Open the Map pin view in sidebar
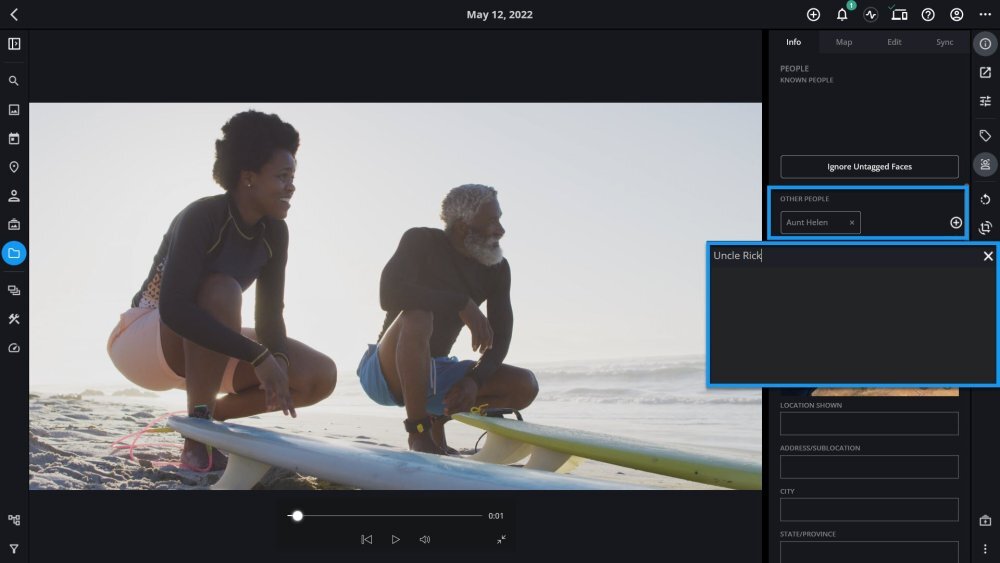The height and width of the screenshot is (563, 1000). pos(14,167)
